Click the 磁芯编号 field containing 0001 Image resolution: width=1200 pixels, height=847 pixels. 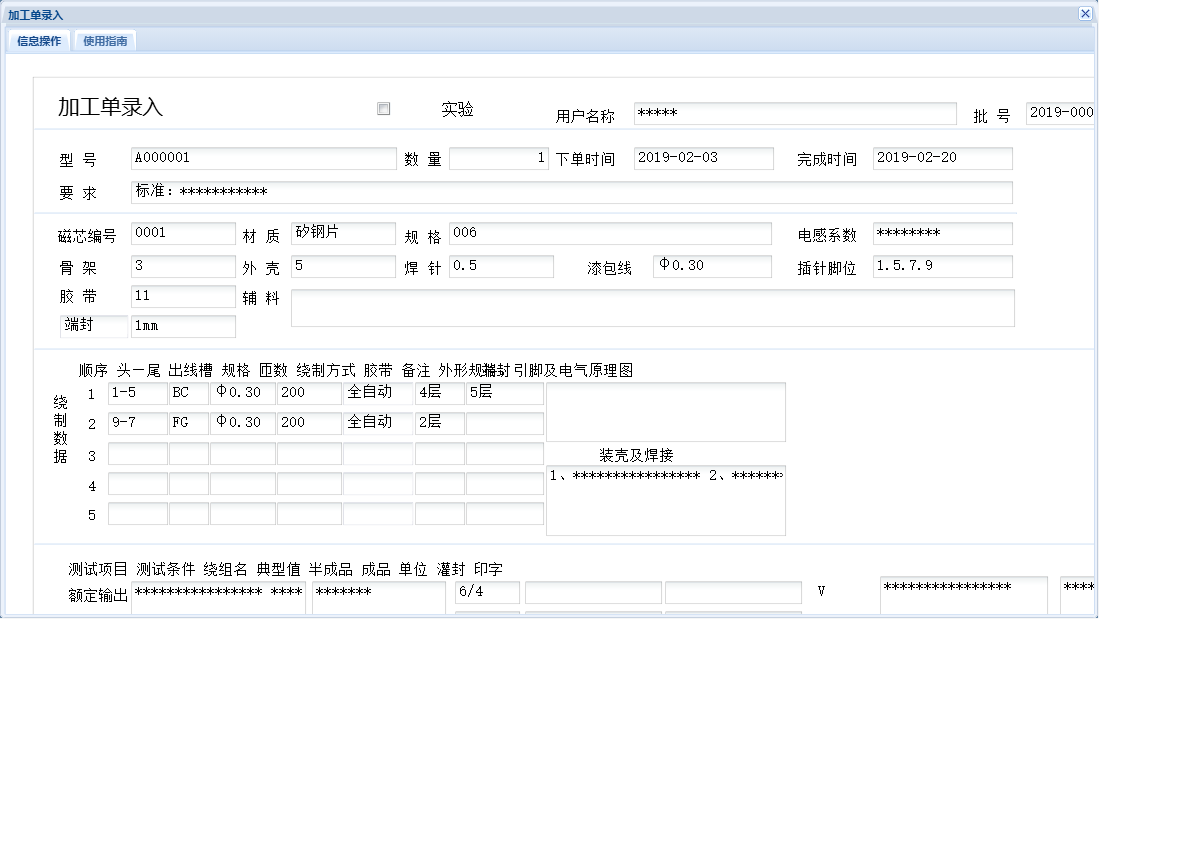point(183,233)
